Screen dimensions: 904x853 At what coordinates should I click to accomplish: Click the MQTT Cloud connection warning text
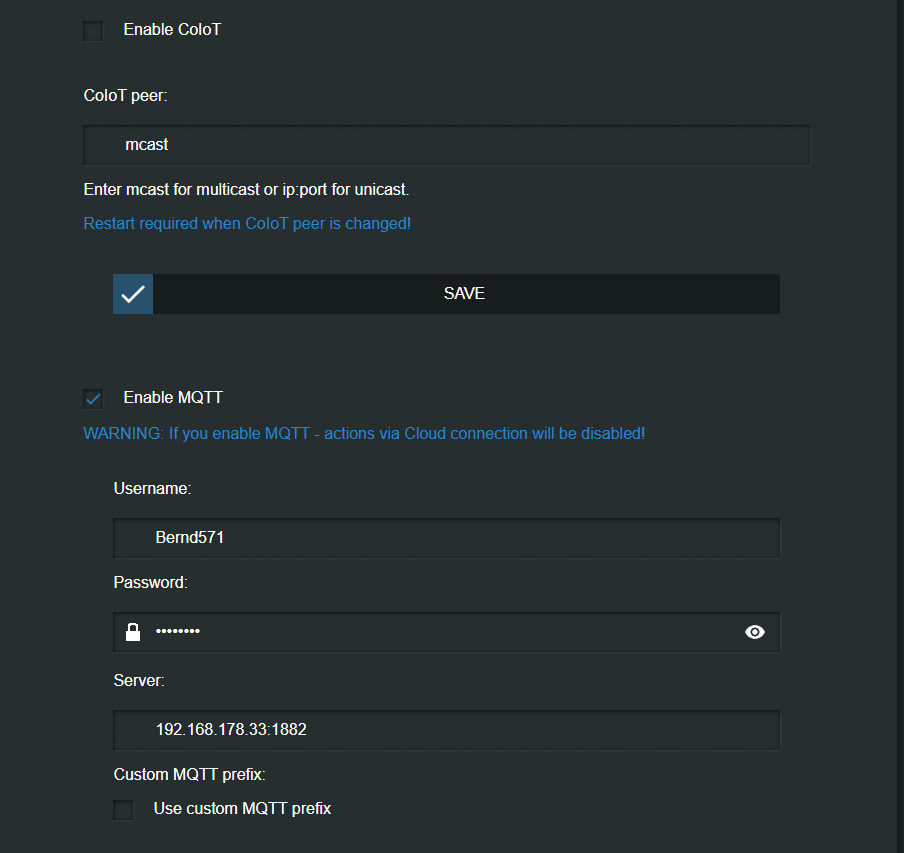(364, 434)
